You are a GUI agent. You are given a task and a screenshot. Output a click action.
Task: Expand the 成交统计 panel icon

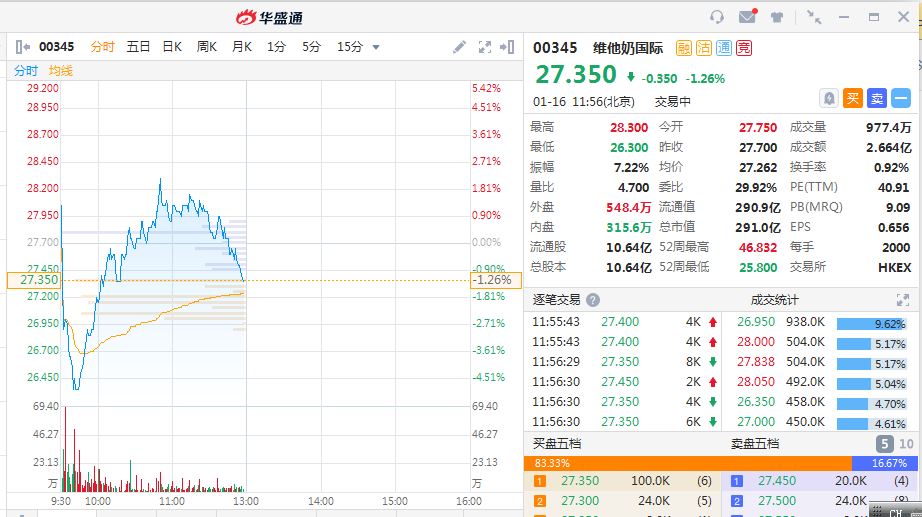coord(903,300)
